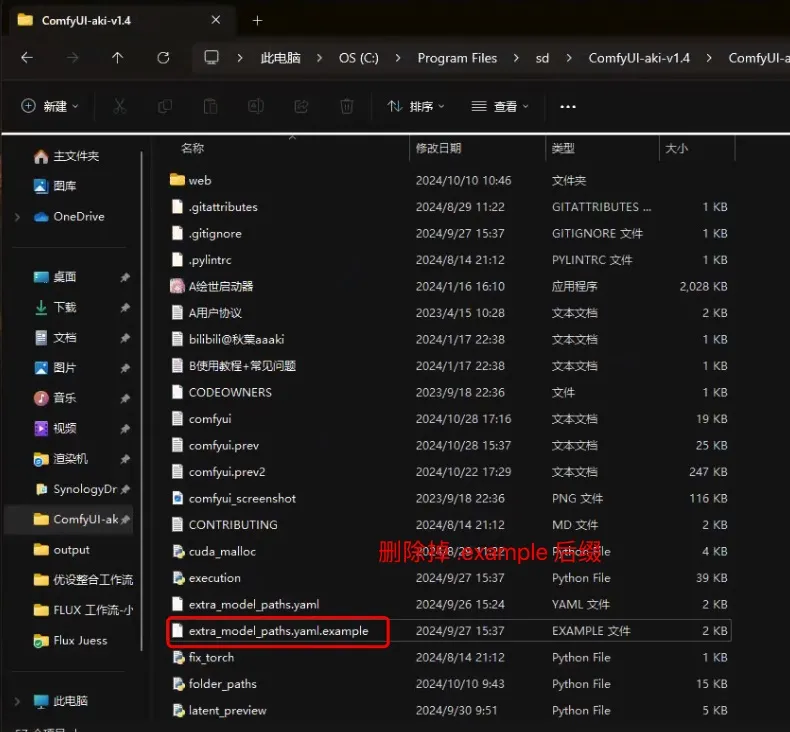Navigate to OS (C:) breadcrumb

click(x=359, y=58)
